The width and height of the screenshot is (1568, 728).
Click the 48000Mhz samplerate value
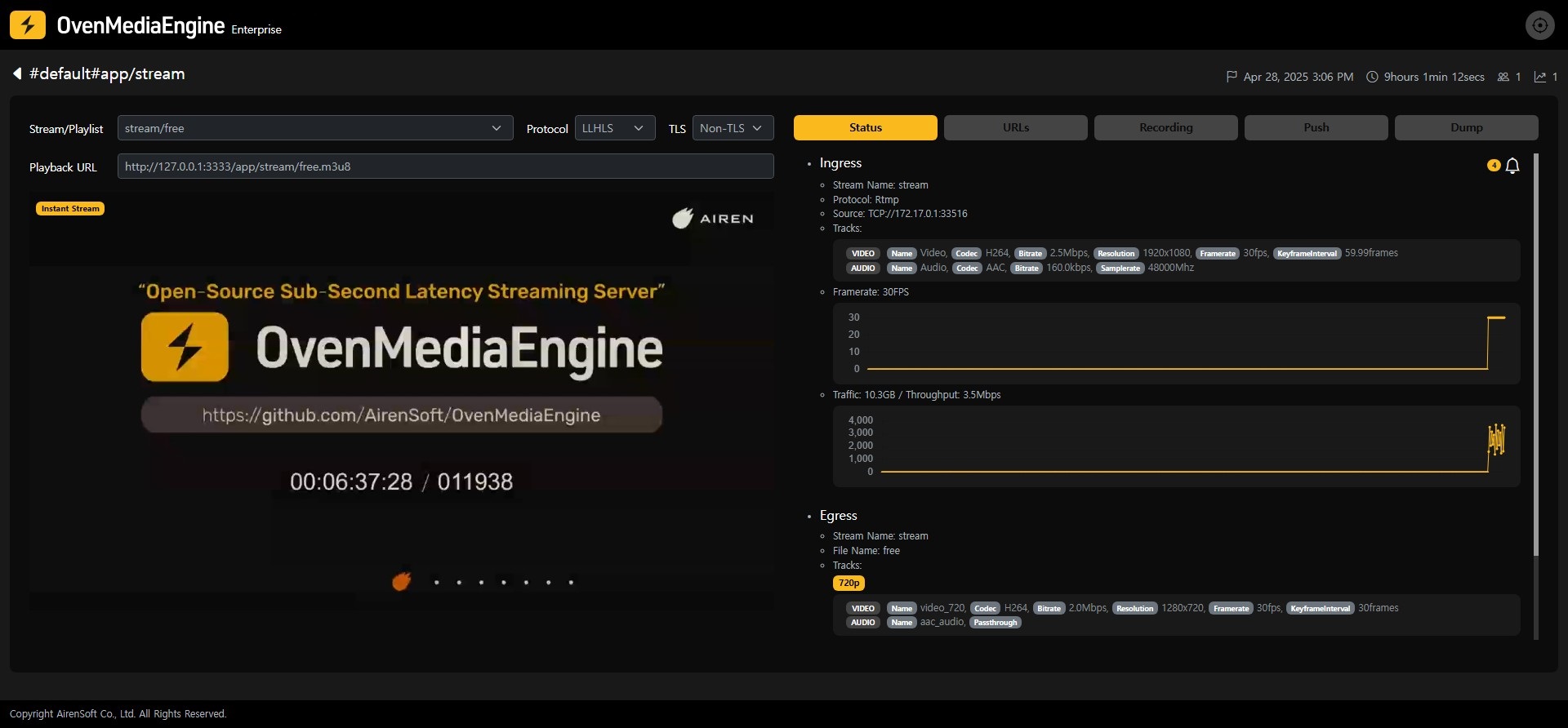1171,268
